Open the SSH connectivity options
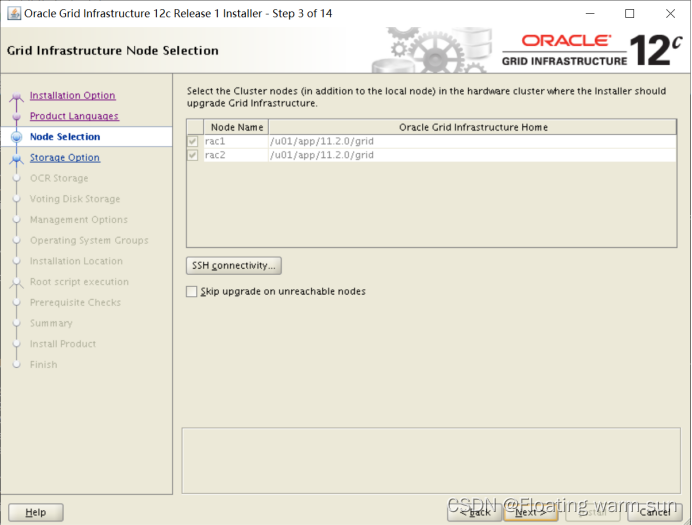The width and height of the screenshot is (692, 525). (x=234, y=266)
